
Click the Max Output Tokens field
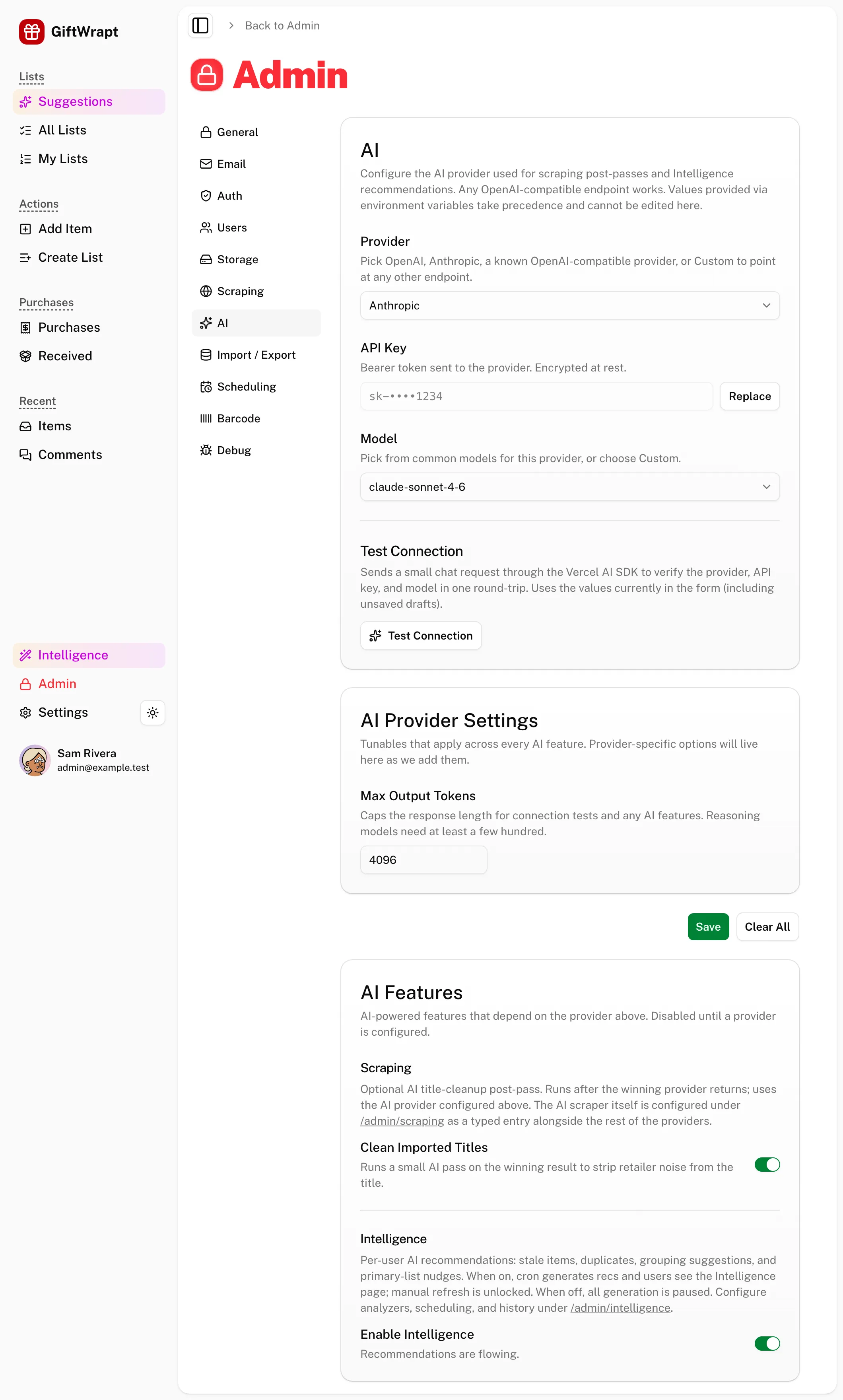[x=423, y=859]
